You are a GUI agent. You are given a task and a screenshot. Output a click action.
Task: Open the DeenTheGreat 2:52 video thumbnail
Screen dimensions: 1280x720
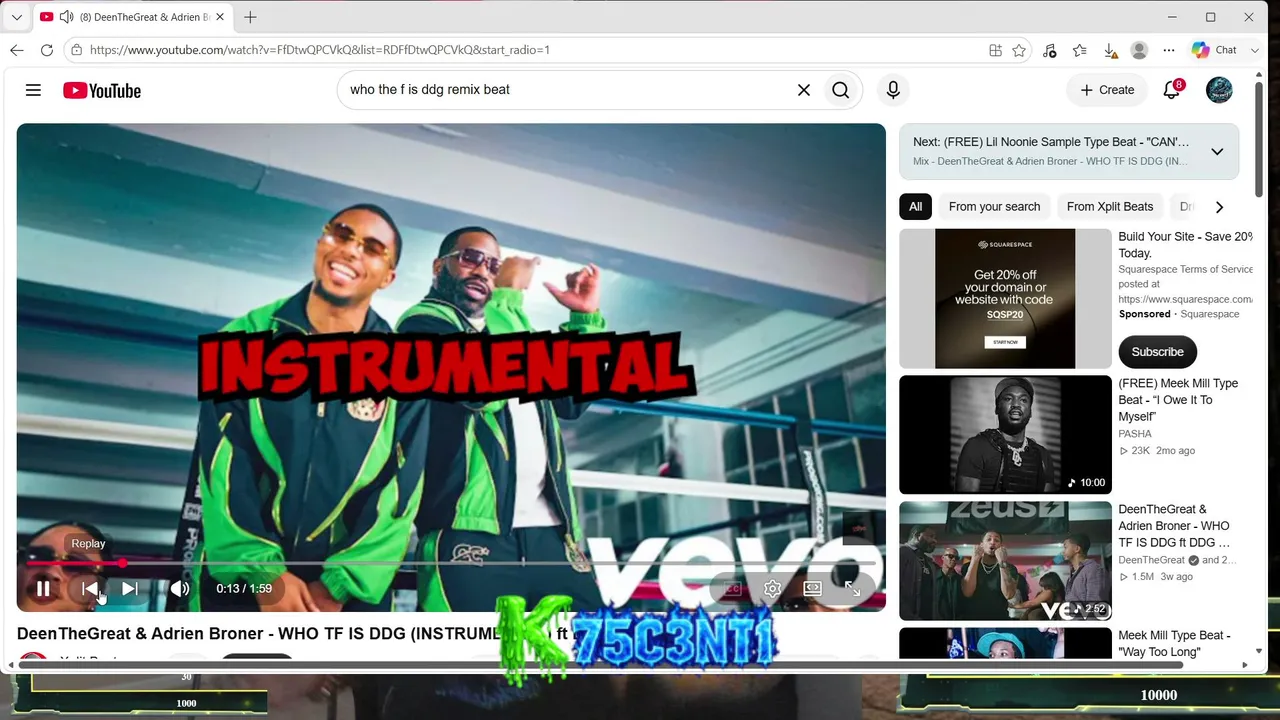[x=1005, y=561]
